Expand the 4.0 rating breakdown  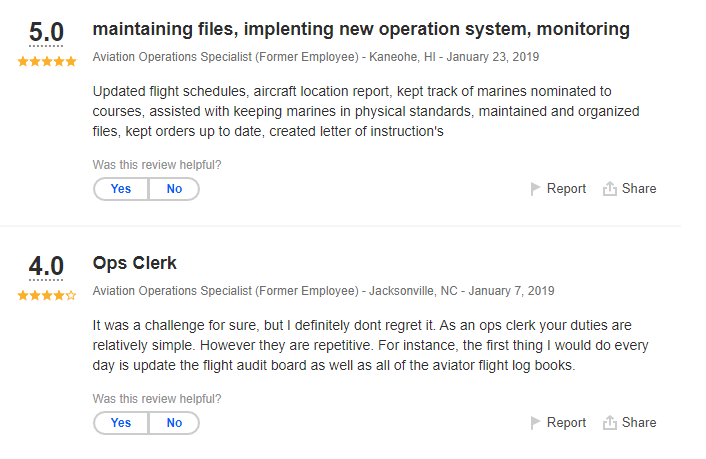click(46, 267)
